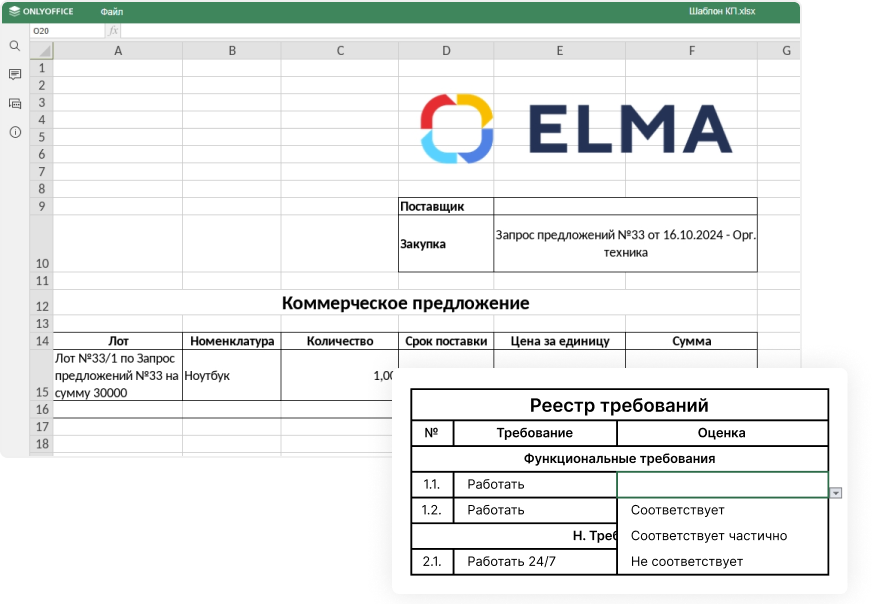Click the 'Работать' cell in row 1.2
The width and height of the screenshot is (880, 604).
click(535, 510)
